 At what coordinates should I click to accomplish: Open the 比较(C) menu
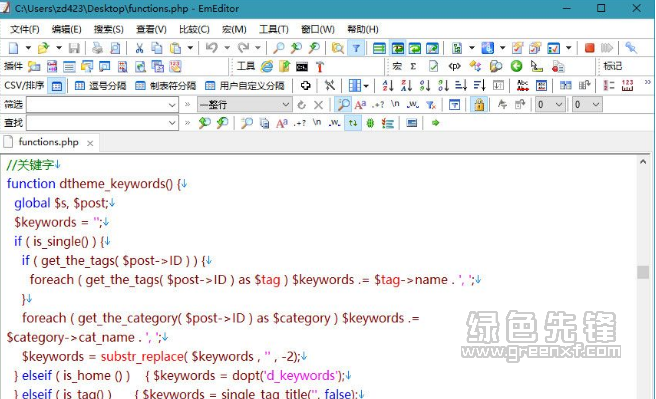pos(194,29)
